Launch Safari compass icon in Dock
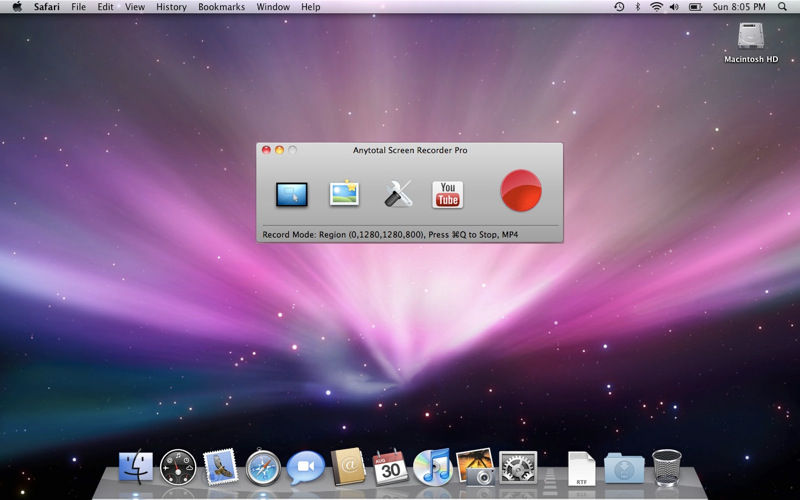This screenshot has height=500, width=800. click(x=263, y=467)
